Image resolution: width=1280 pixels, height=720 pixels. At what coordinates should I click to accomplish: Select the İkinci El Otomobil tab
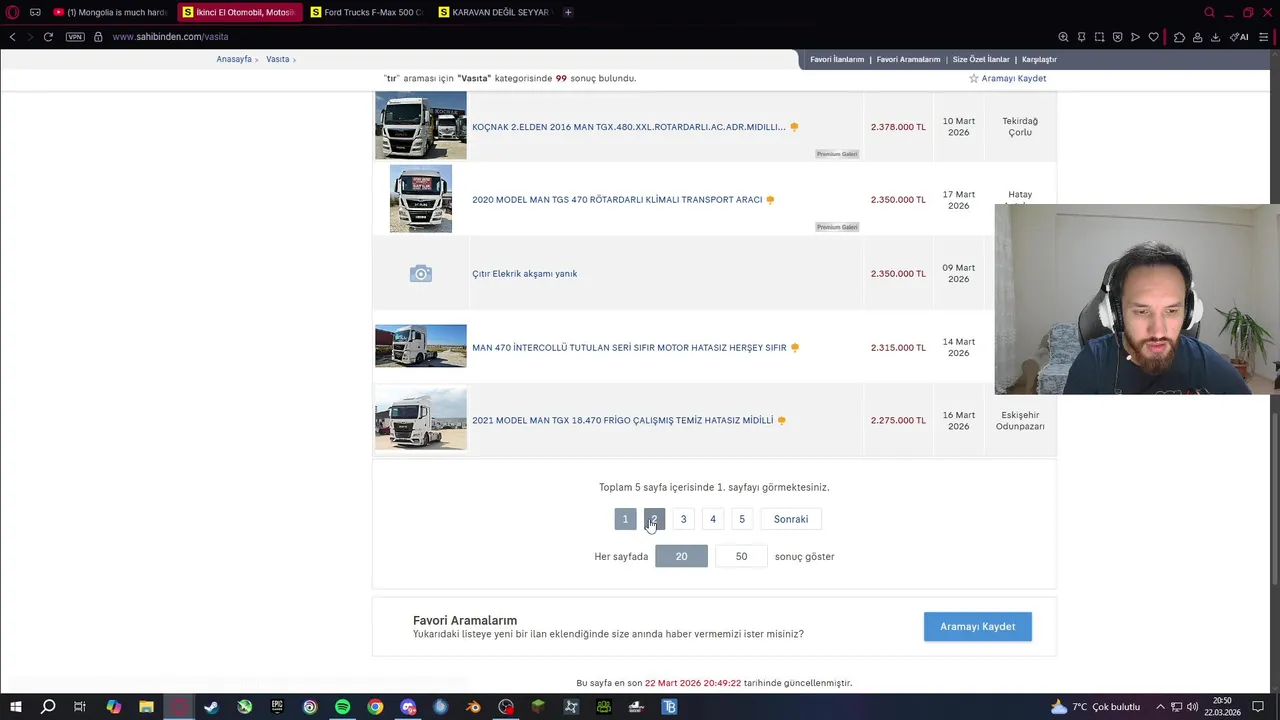pyautogui.click(x=239, y=12)
